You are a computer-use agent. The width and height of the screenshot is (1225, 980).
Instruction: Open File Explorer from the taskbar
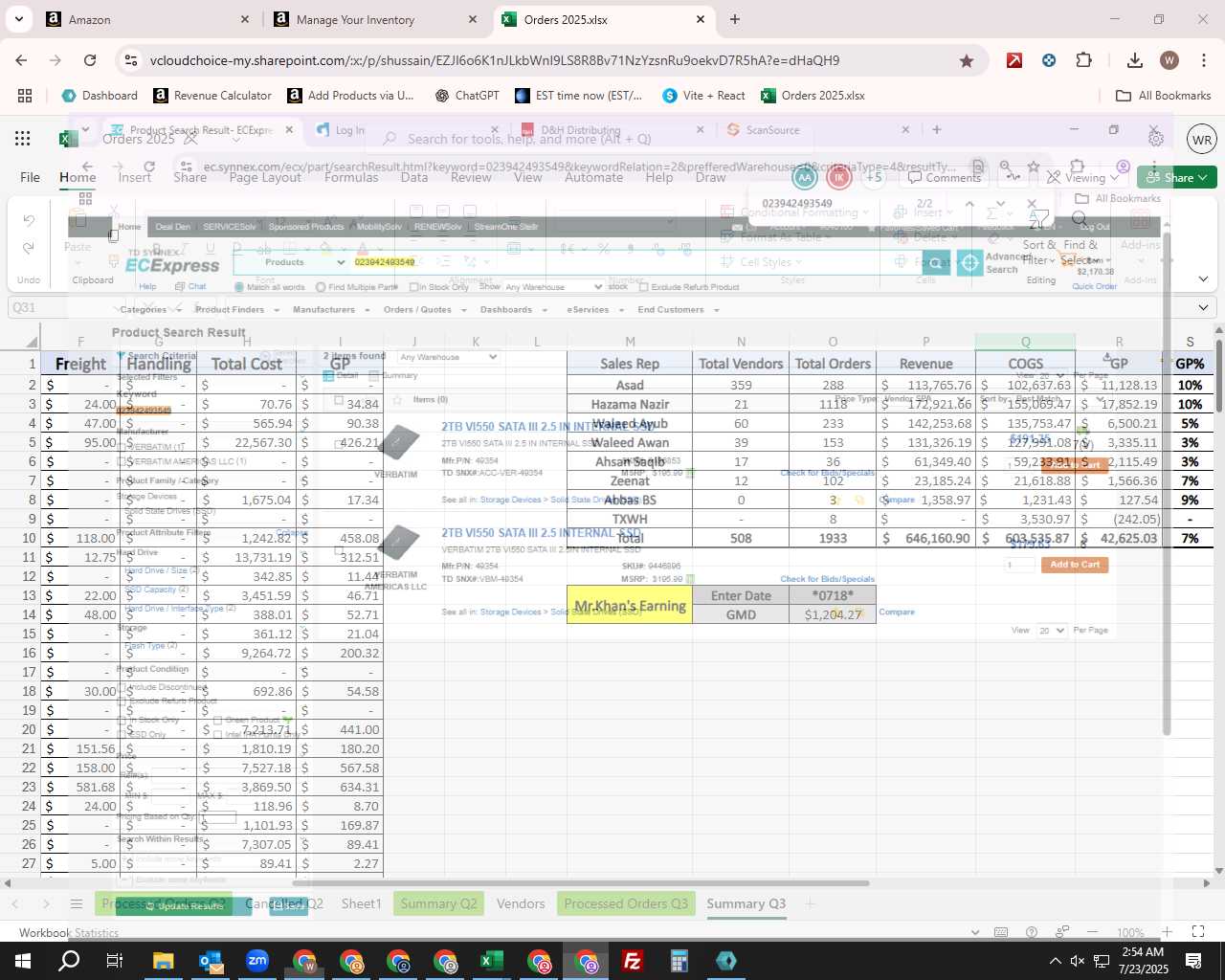pos(163,961)
